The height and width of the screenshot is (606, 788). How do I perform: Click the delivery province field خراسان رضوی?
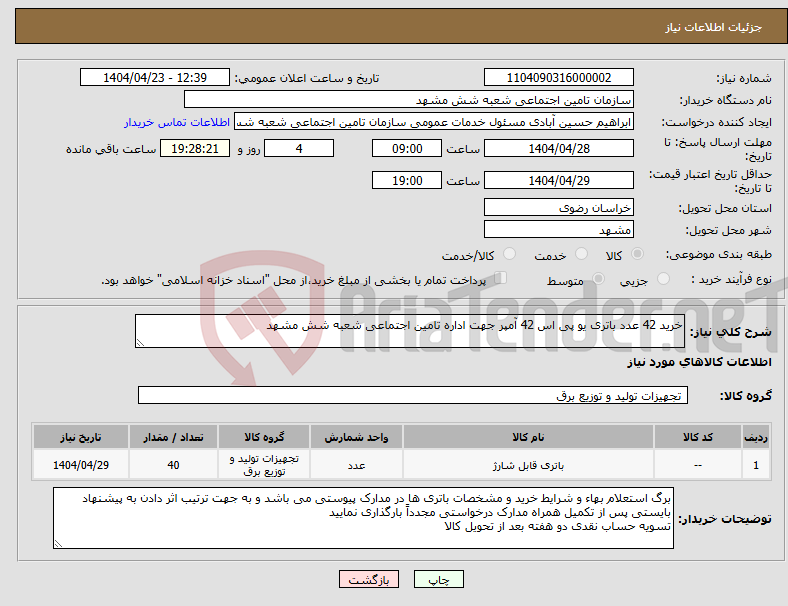click(x=559, y=208)
